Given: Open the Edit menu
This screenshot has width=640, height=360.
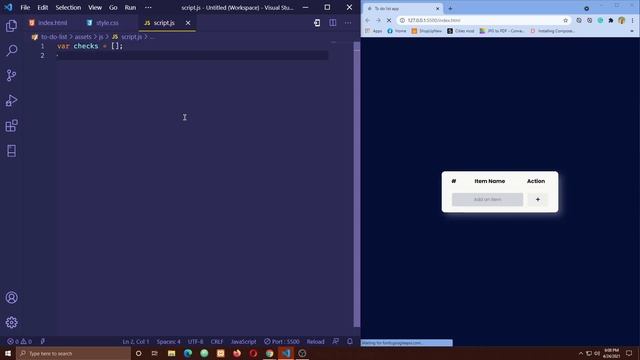Looking at the screenshot, I should coord(42,7).
